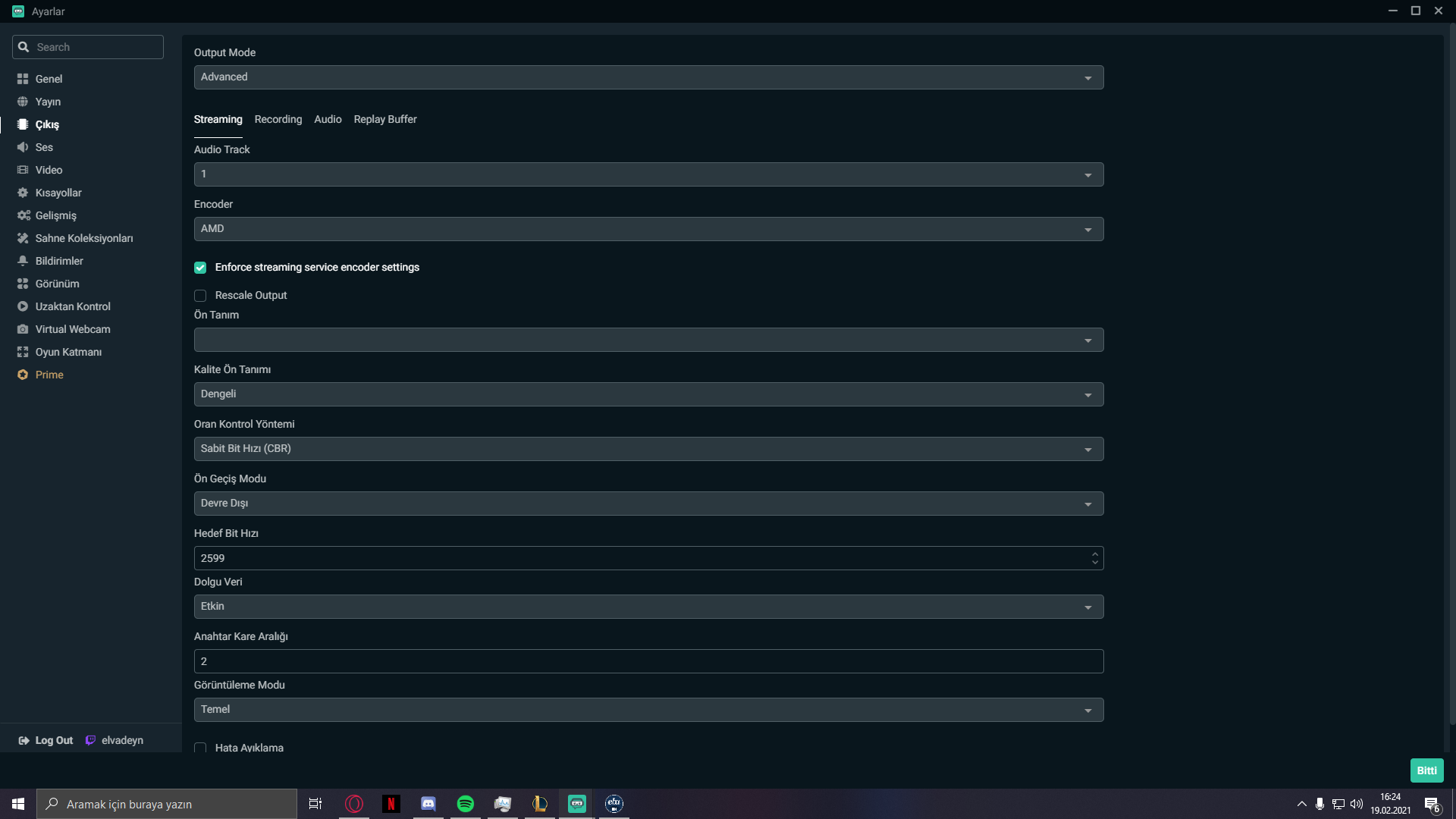This screenshot has width=1456, height=819.
Task: Open the Output Mode Advanced dropdown
Action: (x=648, y=77)
